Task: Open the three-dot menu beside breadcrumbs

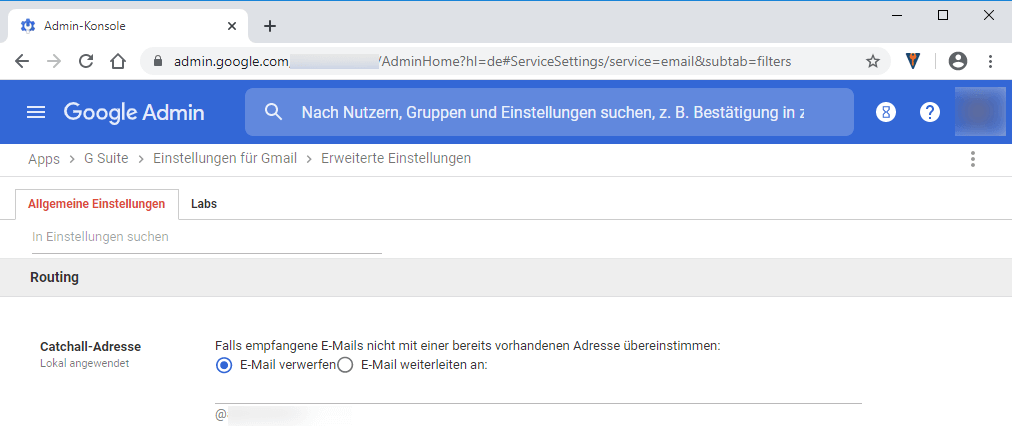Action: (x=973, y=159)
